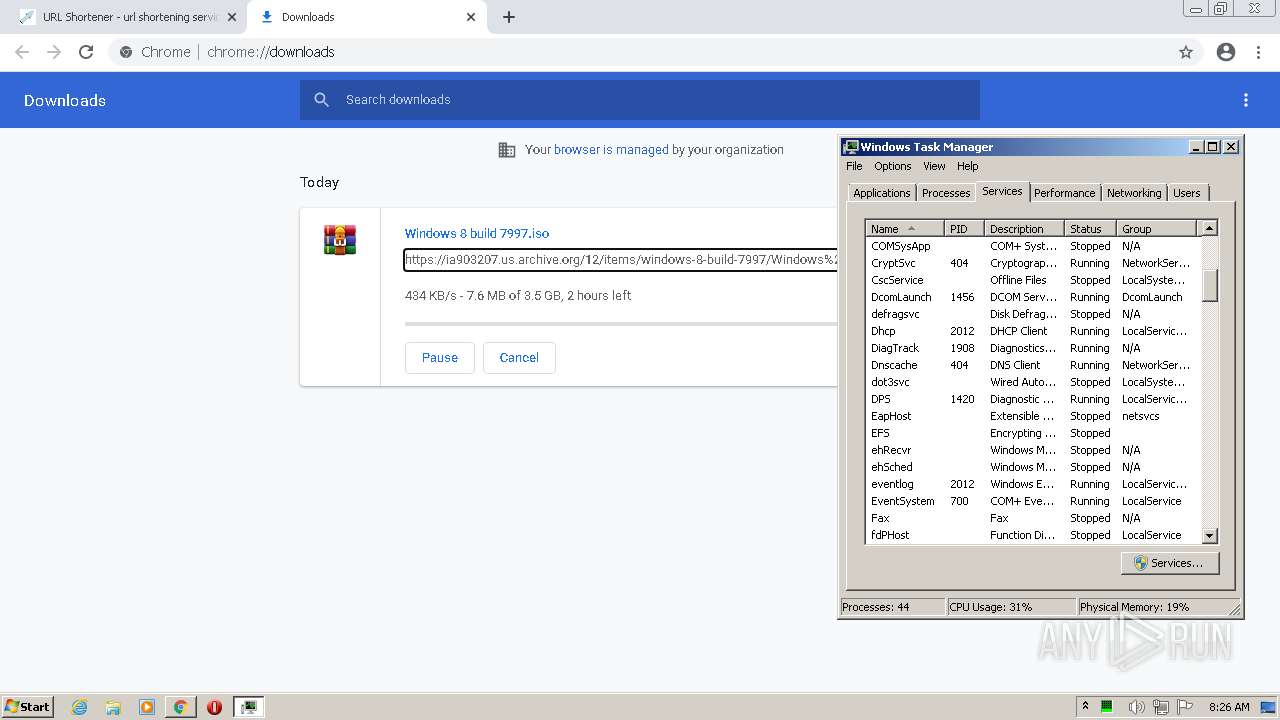This screenshot has height=720, width=1280.
Task: Open Chrome's three-dot main menu
Action: coord(1258,52)
